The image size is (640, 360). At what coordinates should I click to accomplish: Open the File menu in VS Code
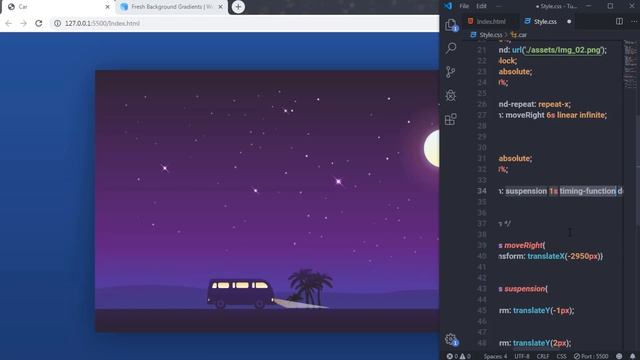tap(464, 6)
